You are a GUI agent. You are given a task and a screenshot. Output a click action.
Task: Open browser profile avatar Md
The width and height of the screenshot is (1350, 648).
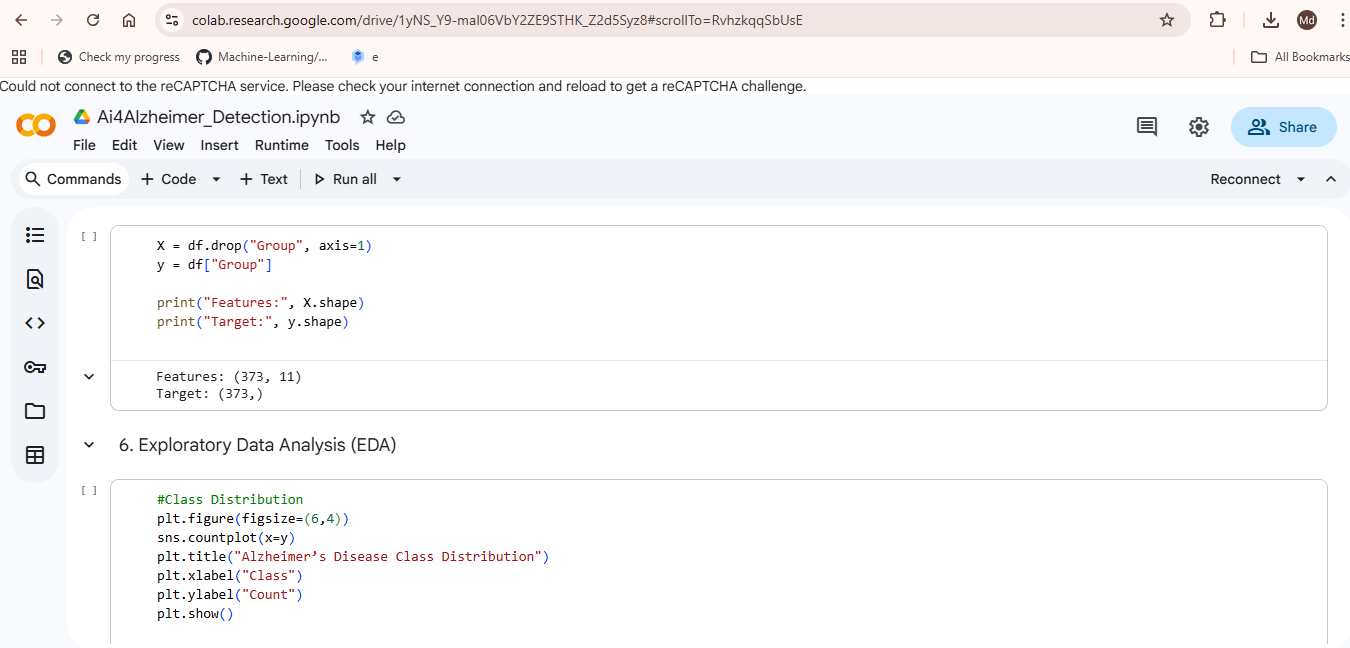click(1306, 20)
